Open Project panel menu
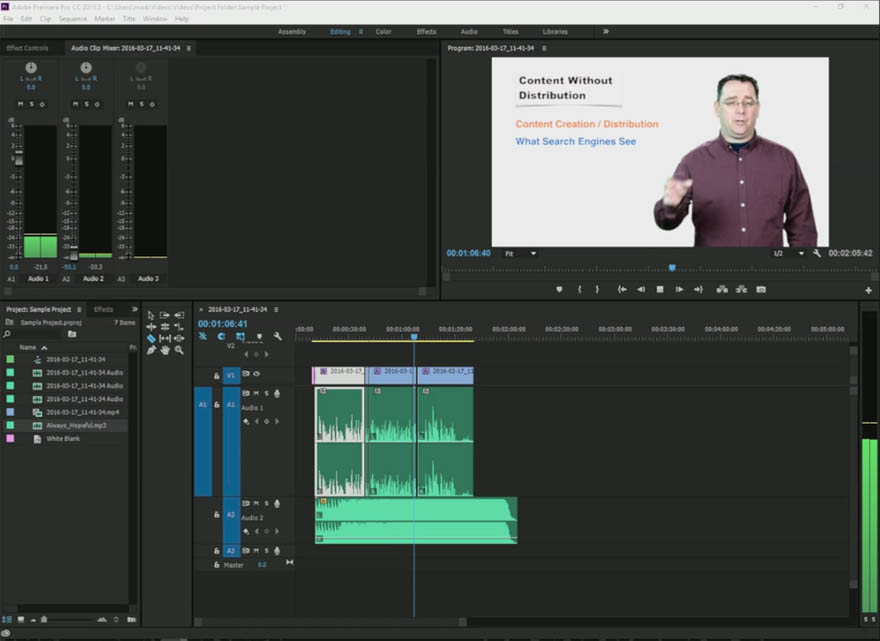Screen dimensions: 880x641 click(79, 309)
